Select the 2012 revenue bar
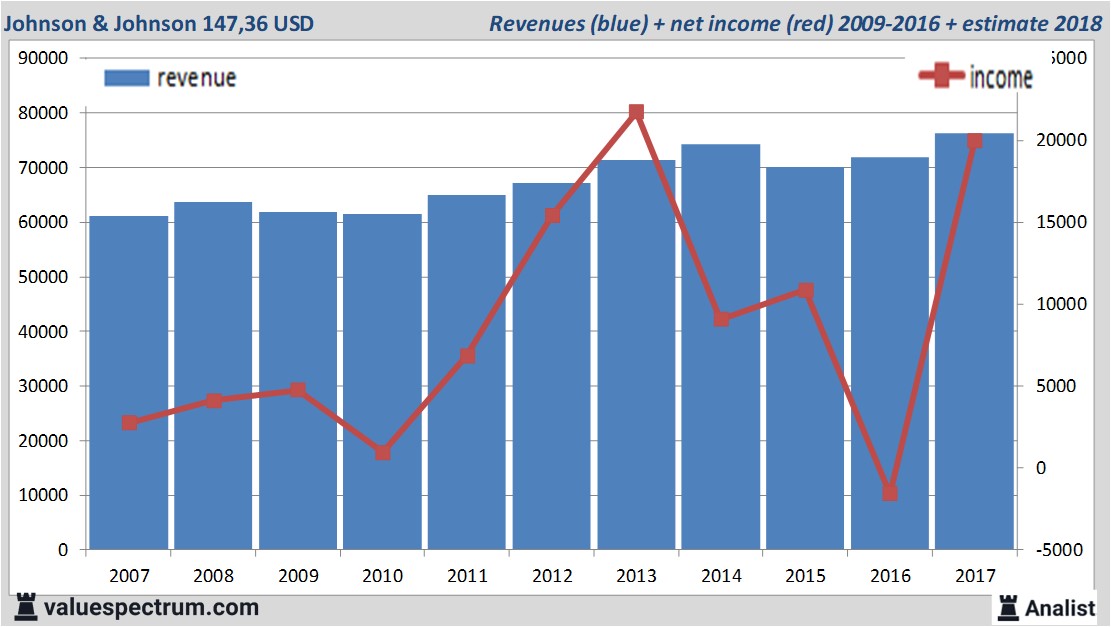This screenshot has width=1111, height=627. pos(551,366)
